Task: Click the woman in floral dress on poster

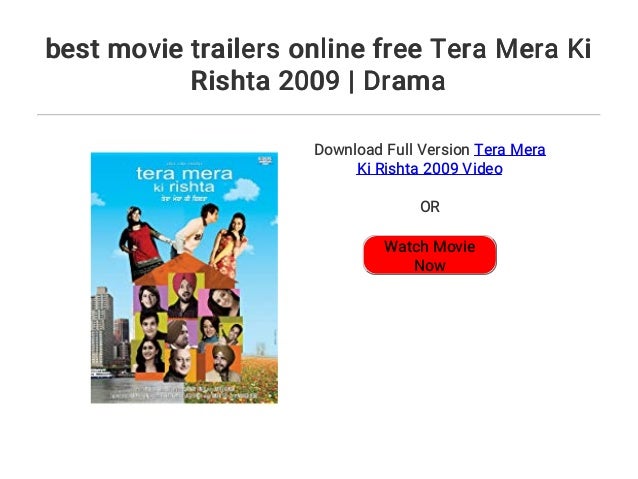Action: coord(229,245)
